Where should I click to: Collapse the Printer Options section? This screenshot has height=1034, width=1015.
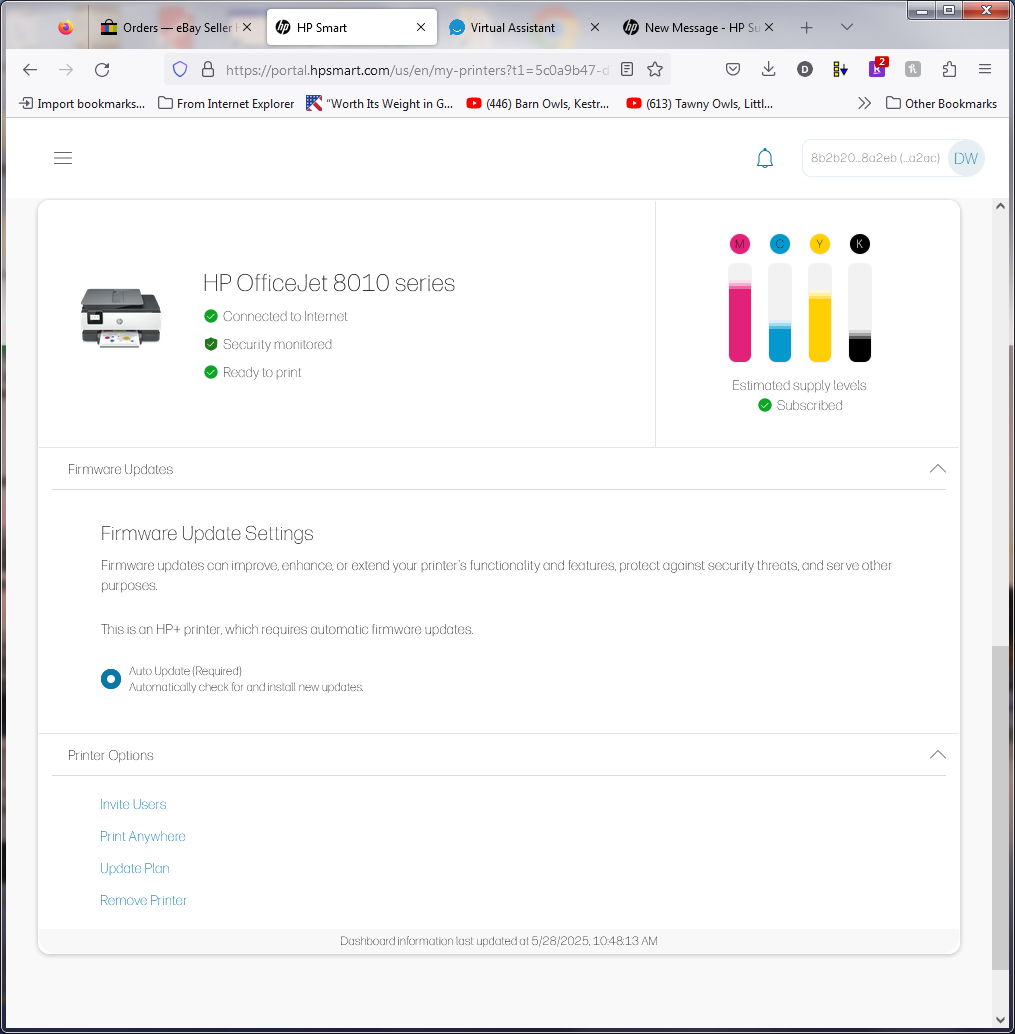tap(937, 754)
